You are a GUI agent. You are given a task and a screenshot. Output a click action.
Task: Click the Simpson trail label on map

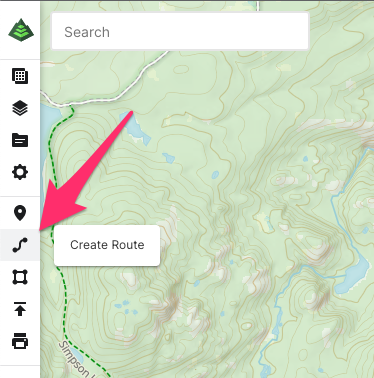pyautogui.click(x=74, y=359)
